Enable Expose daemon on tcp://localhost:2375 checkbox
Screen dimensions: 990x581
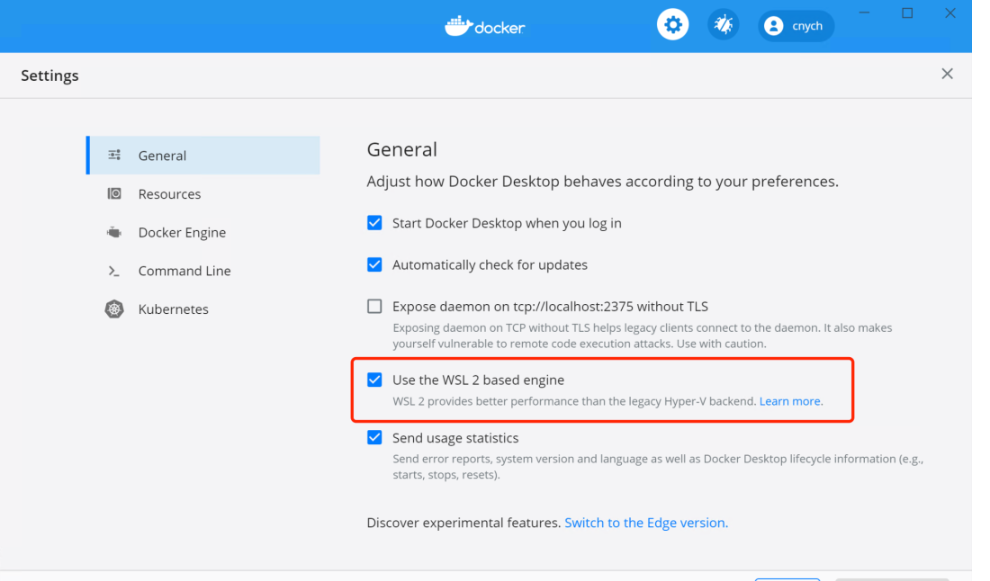[374, 306]
